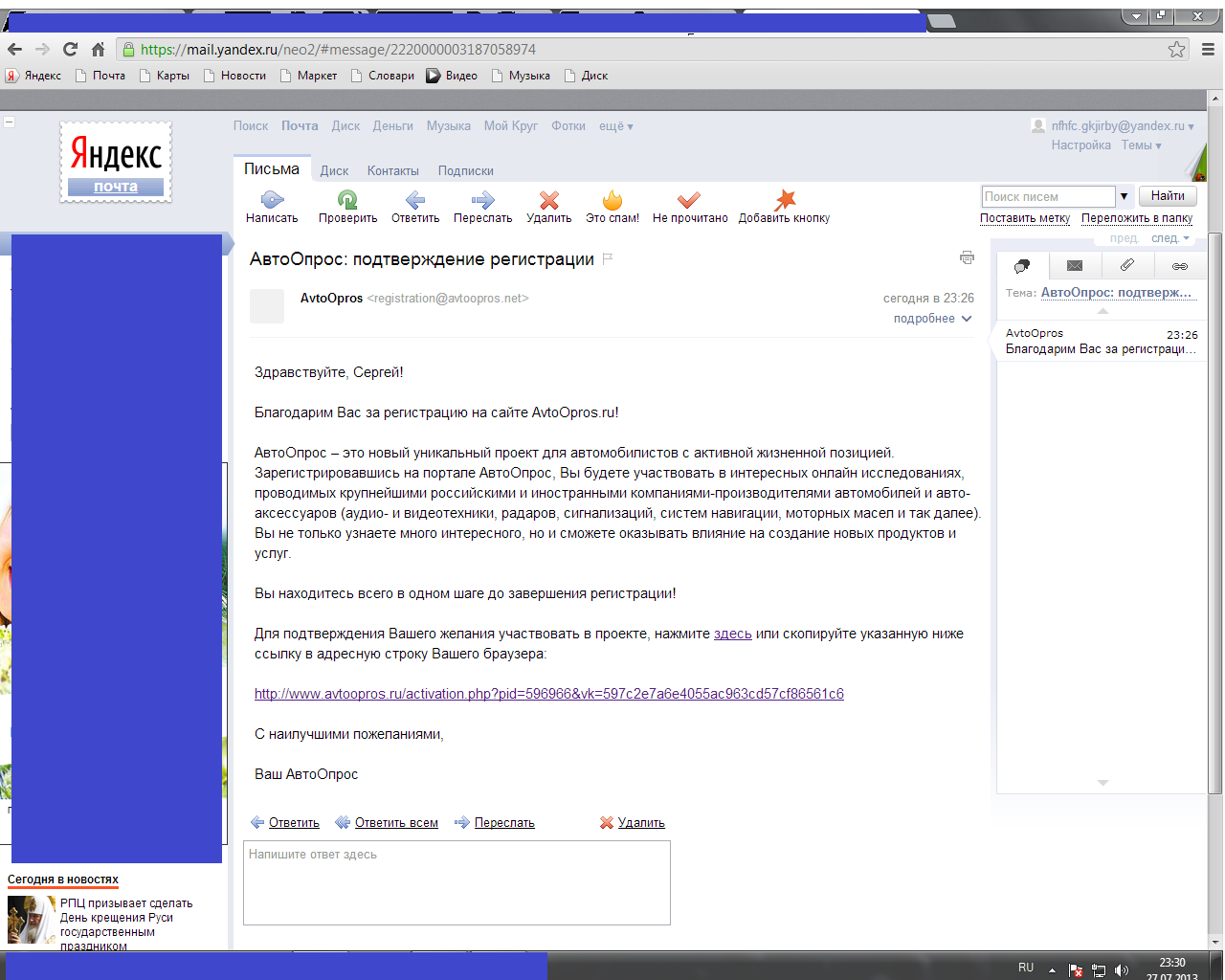The image size is (1225, 980).
Task: Click the printer icon near the subject
Action: pyautogui.click(x=968, y=257)
